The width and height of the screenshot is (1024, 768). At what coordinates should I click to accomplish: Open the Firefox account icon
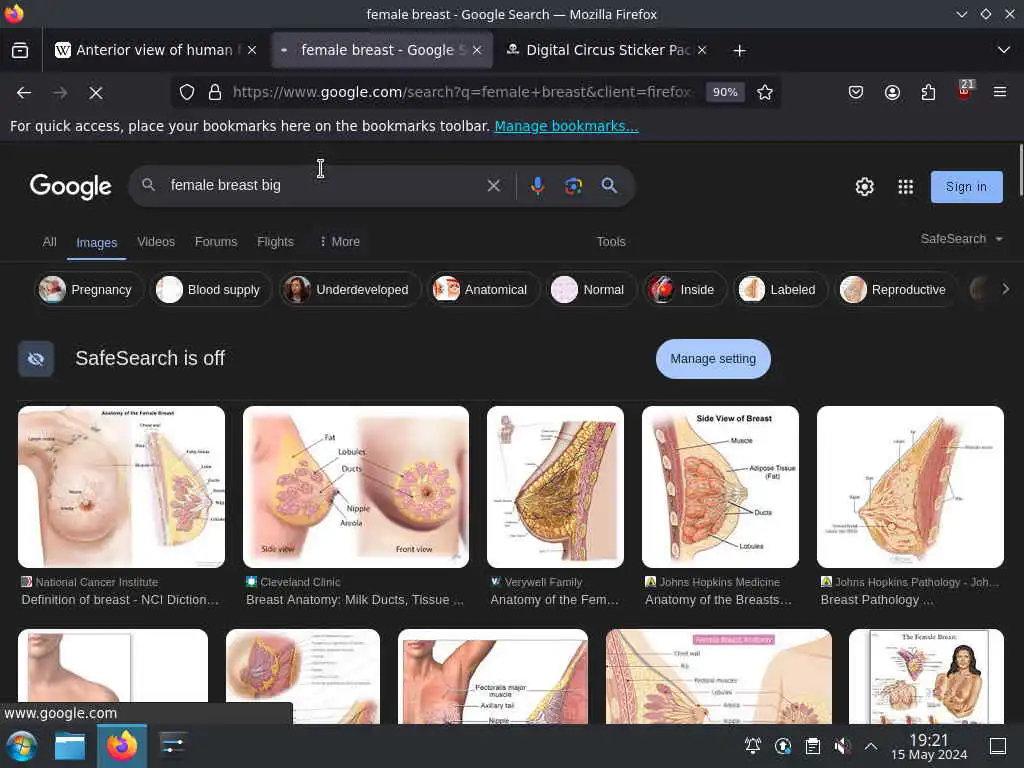[x=892, y=92]
